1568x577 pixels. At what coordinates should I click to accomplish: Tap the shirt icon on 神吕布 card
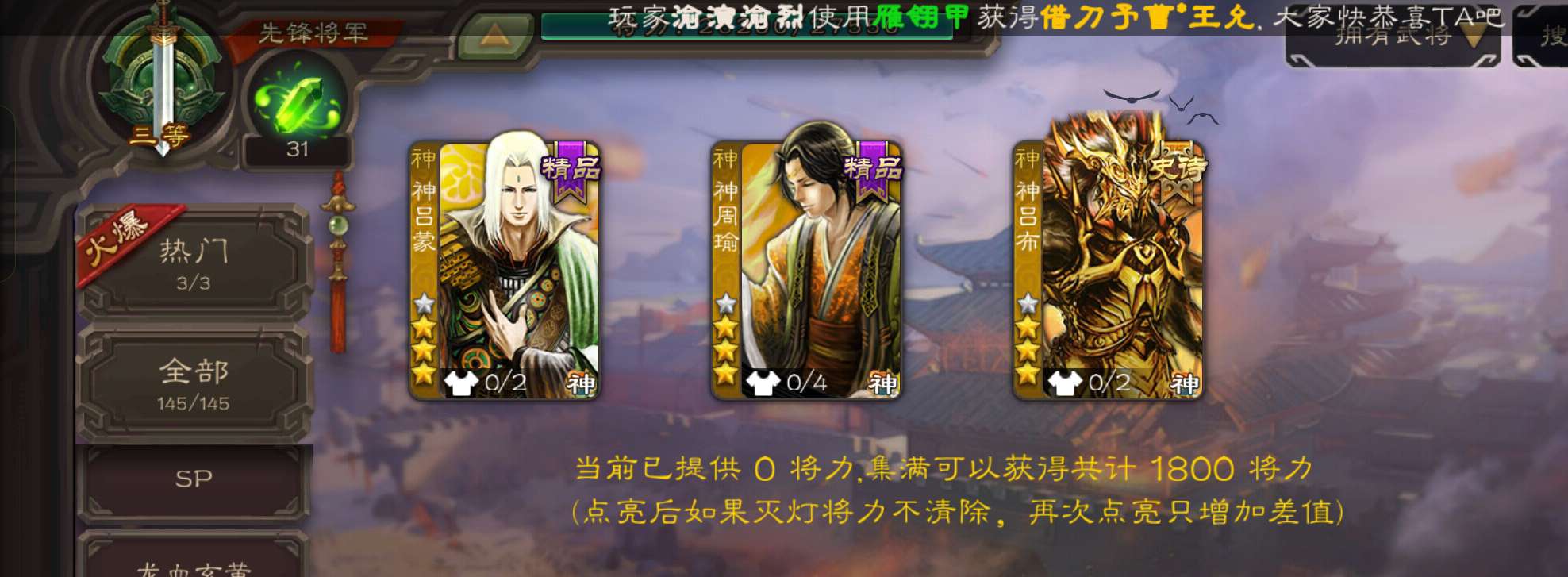(1064, 383)
